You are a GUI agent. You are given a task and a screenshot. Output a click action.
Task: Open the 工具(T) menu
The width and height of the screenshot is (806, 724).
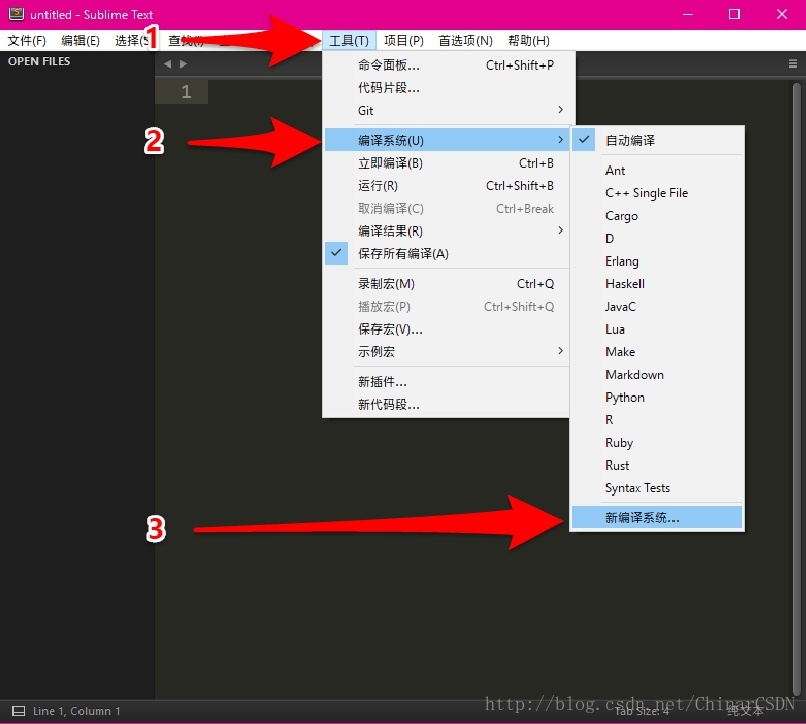pyautogui.click(x=349, y=41)
